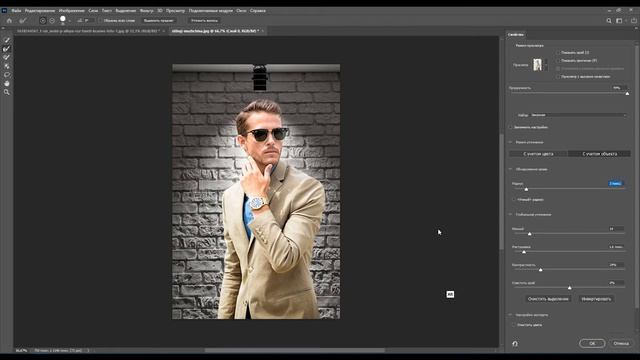640x360 pixels.
Task: Open the Набор preset dropdown
Action: pos(578,115)
